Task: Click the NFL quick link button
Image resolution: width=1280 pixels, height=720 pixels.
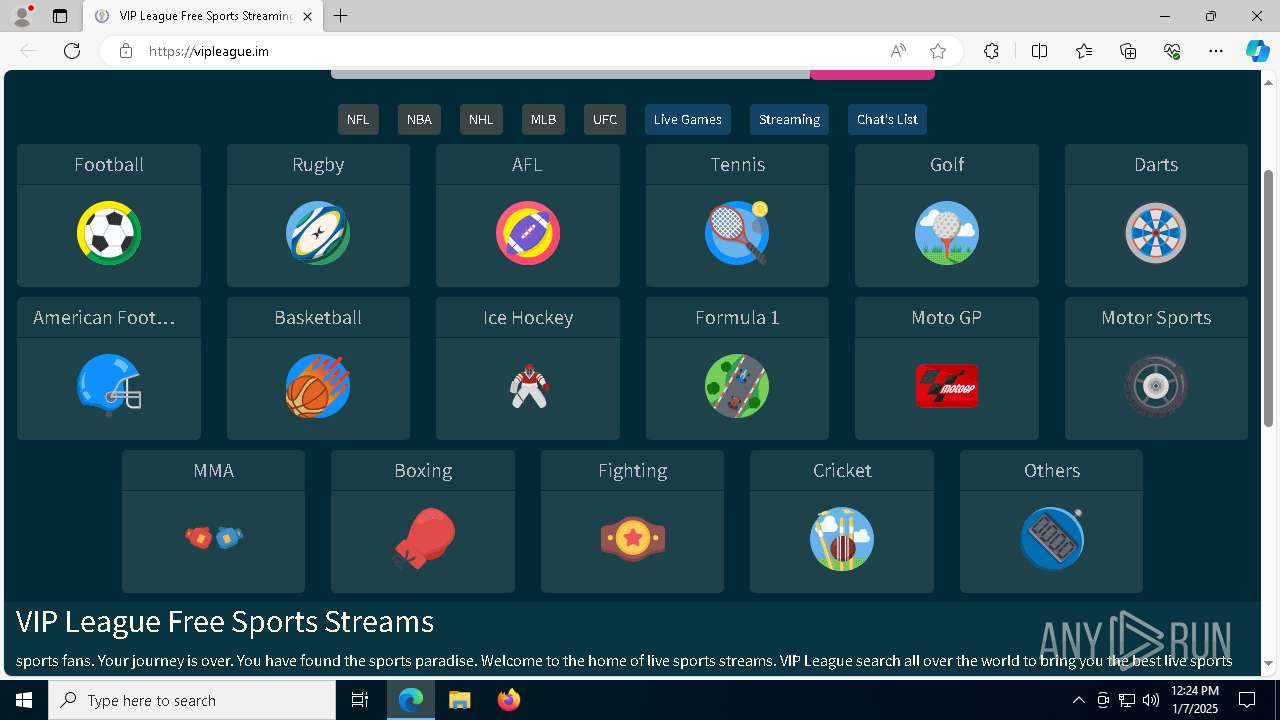Action: point(358,119)
